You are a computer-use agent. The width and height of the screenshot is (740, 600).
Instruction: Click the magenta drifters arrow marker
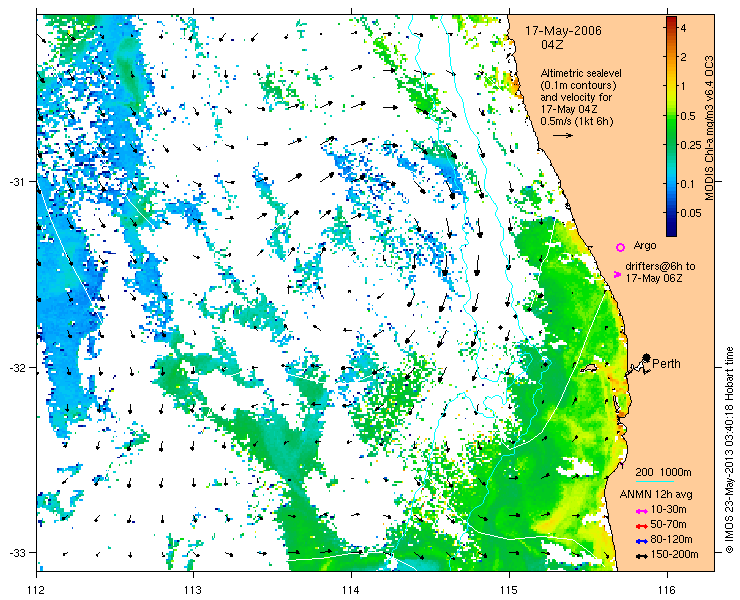tap(617, 274)
